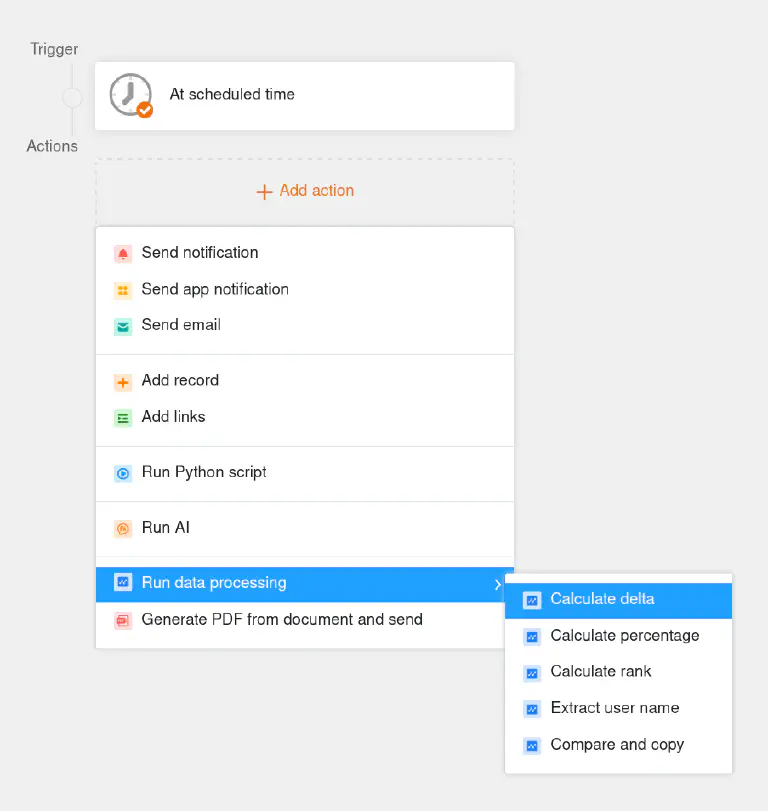Screen dimensions: 768x811
Task: Click the Run Python script icon
Action: pyautogui.click(x=124, y=472)
